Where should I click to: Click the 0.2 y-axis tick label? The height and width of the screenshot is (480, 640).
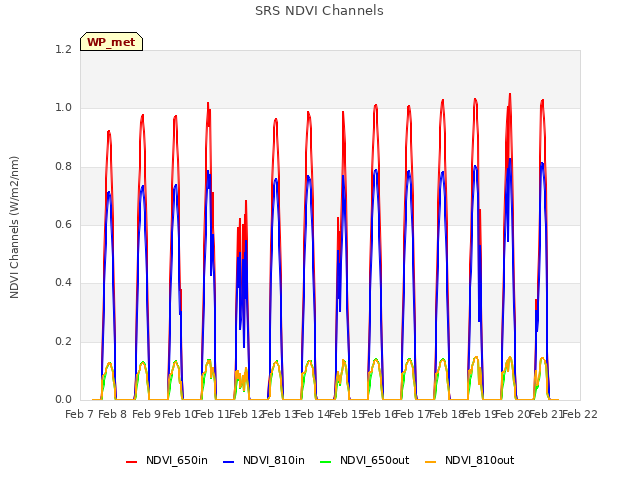(63, 342)
